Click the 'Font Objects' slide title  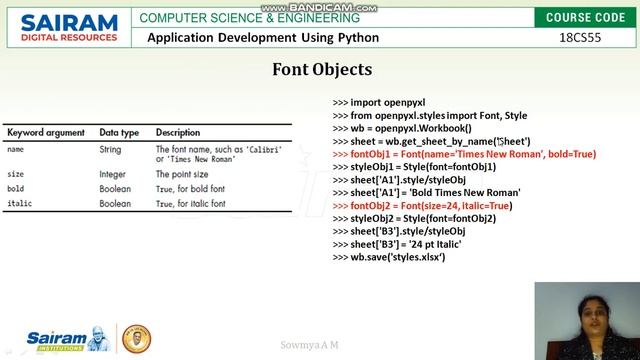coord(322,69)
